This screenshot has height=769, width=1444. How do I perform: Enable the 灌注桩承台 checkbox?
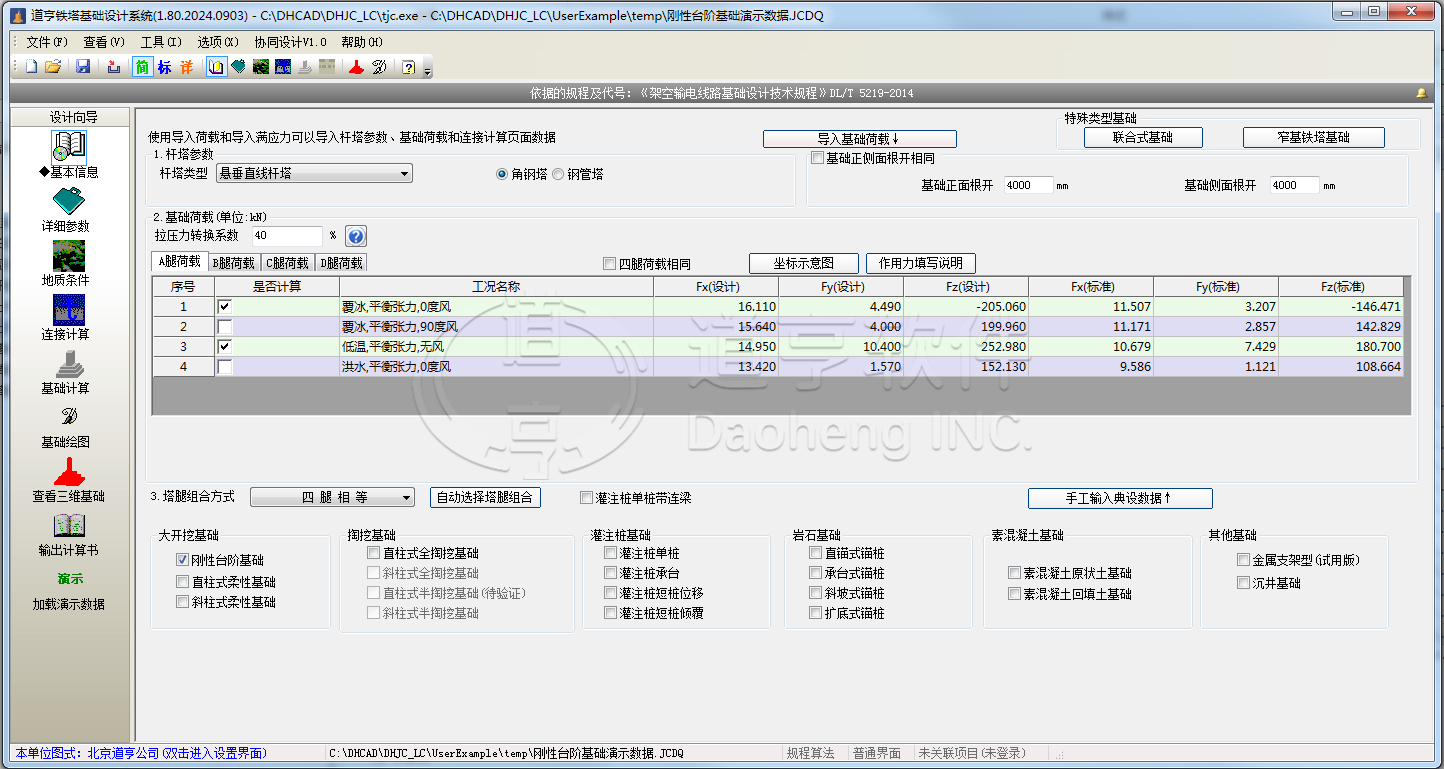611,573
